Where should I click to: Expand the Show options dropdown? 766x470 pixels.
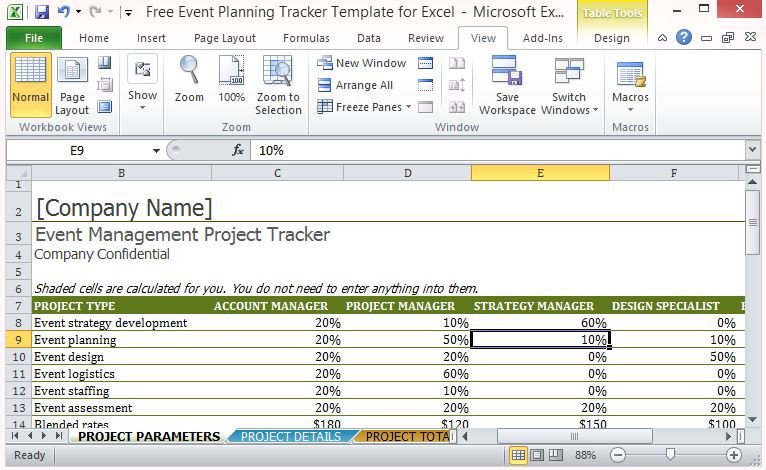(143, 83)
